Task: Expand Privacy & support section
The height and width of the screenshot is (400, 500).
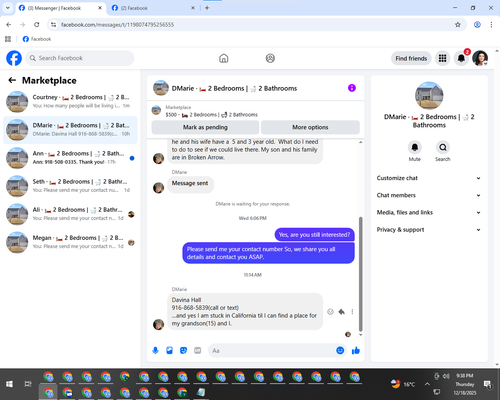Action: click(429, 230)
